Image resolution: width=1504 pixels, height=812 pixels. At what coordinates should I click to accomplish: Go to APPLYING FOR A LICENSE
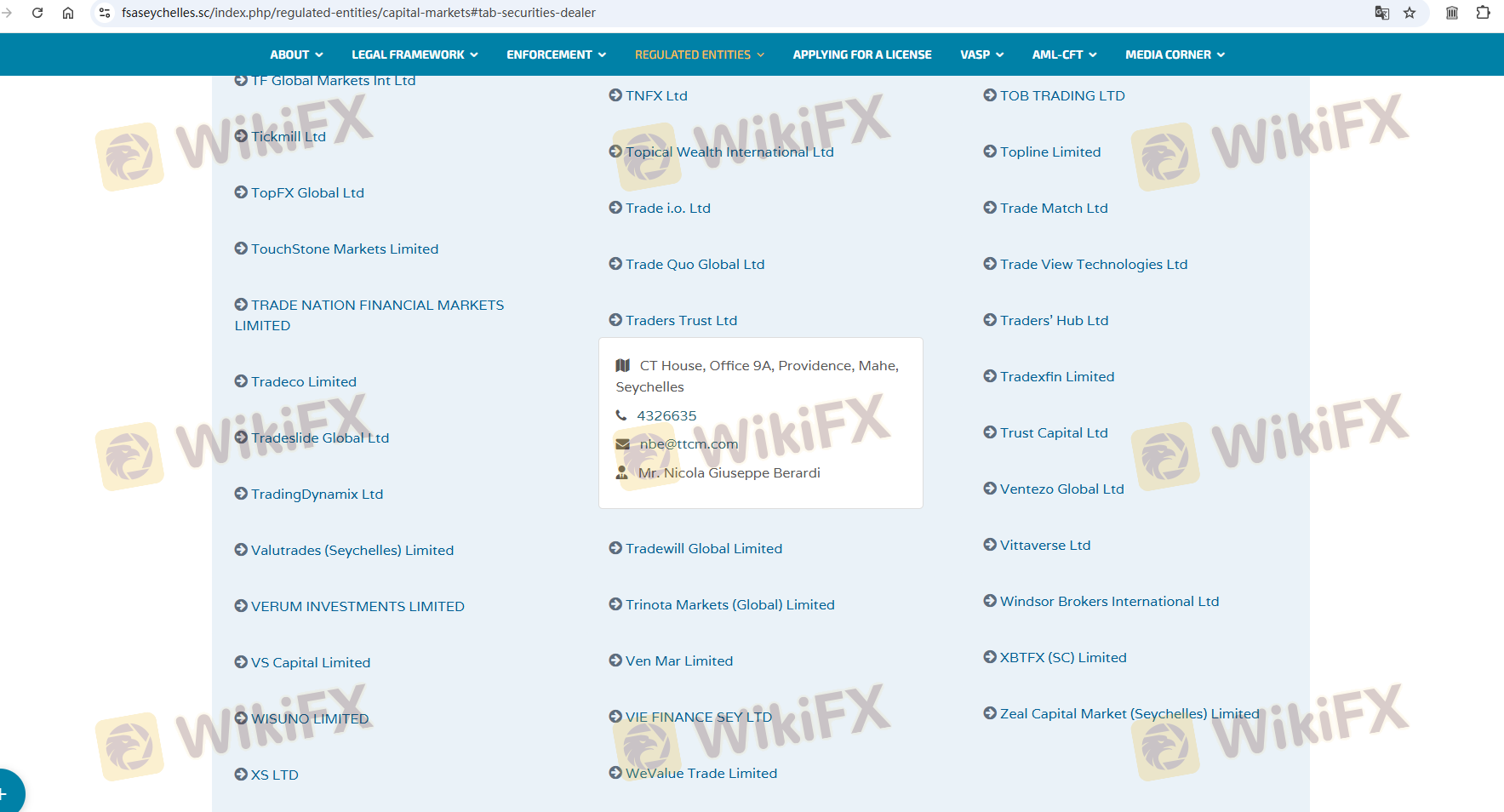[x=861, y=54]
